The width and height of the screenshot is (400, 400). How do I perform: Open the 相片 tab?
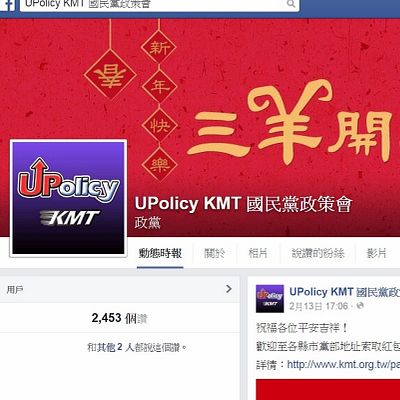[258, 254]
